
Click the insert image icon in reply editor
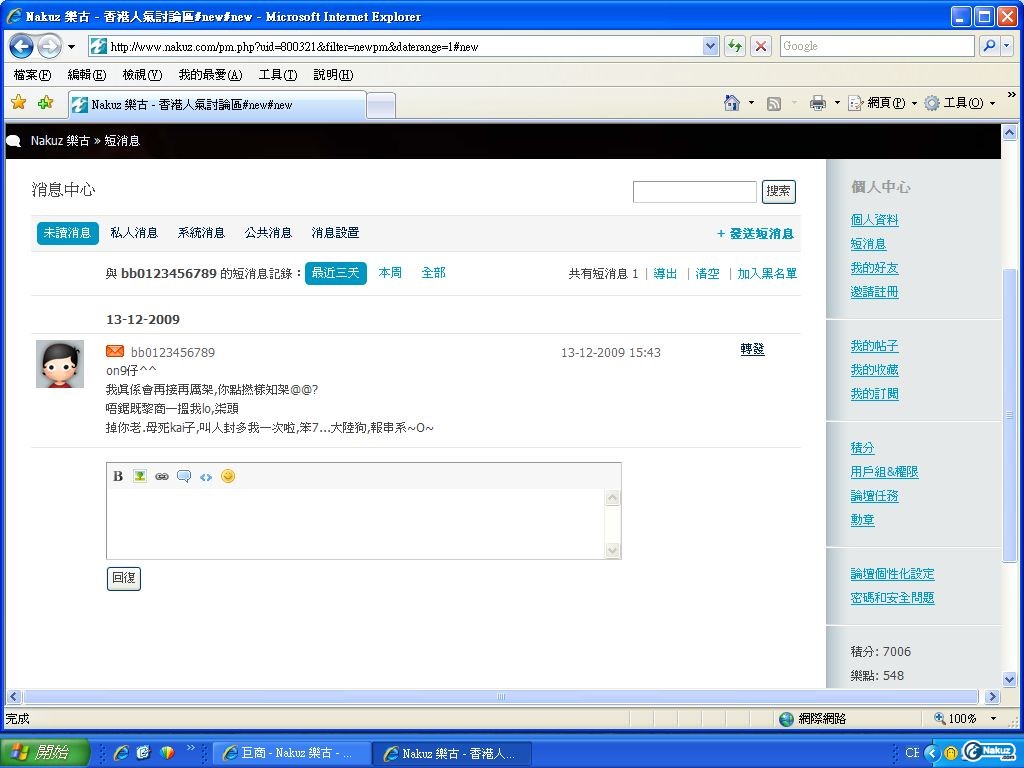click(140, 476)
